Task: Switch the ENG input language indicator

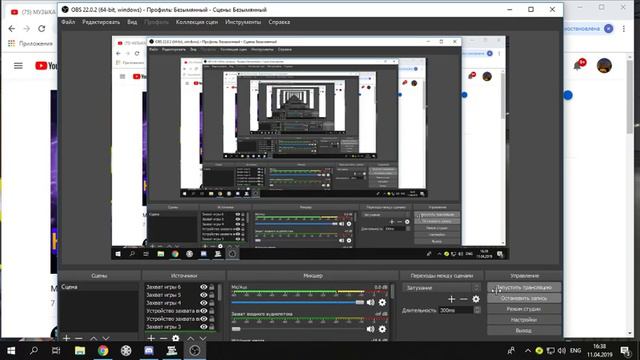Action: [576, 351]
